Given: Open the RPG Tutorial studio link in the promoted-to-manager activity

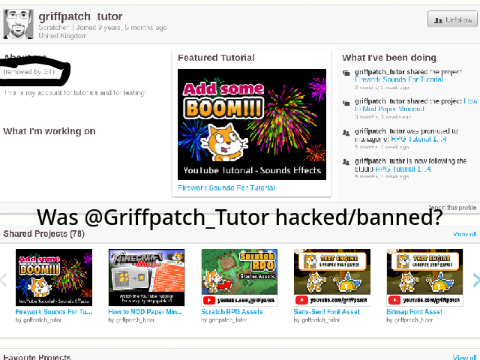Looking at the screenshot, I should (418, 139).
